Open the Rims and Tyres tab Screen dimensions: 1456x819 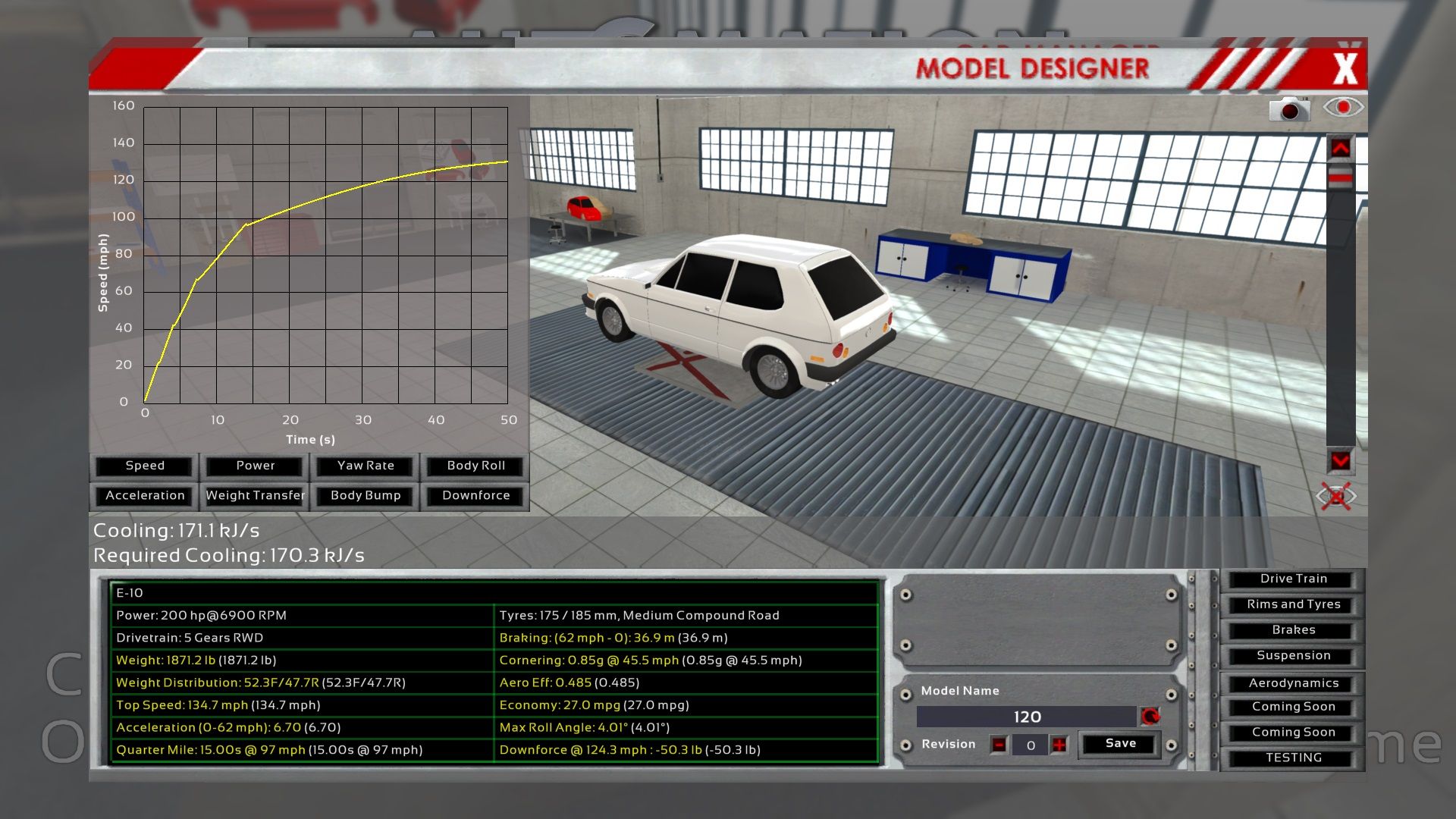(x=1293, y=604)
